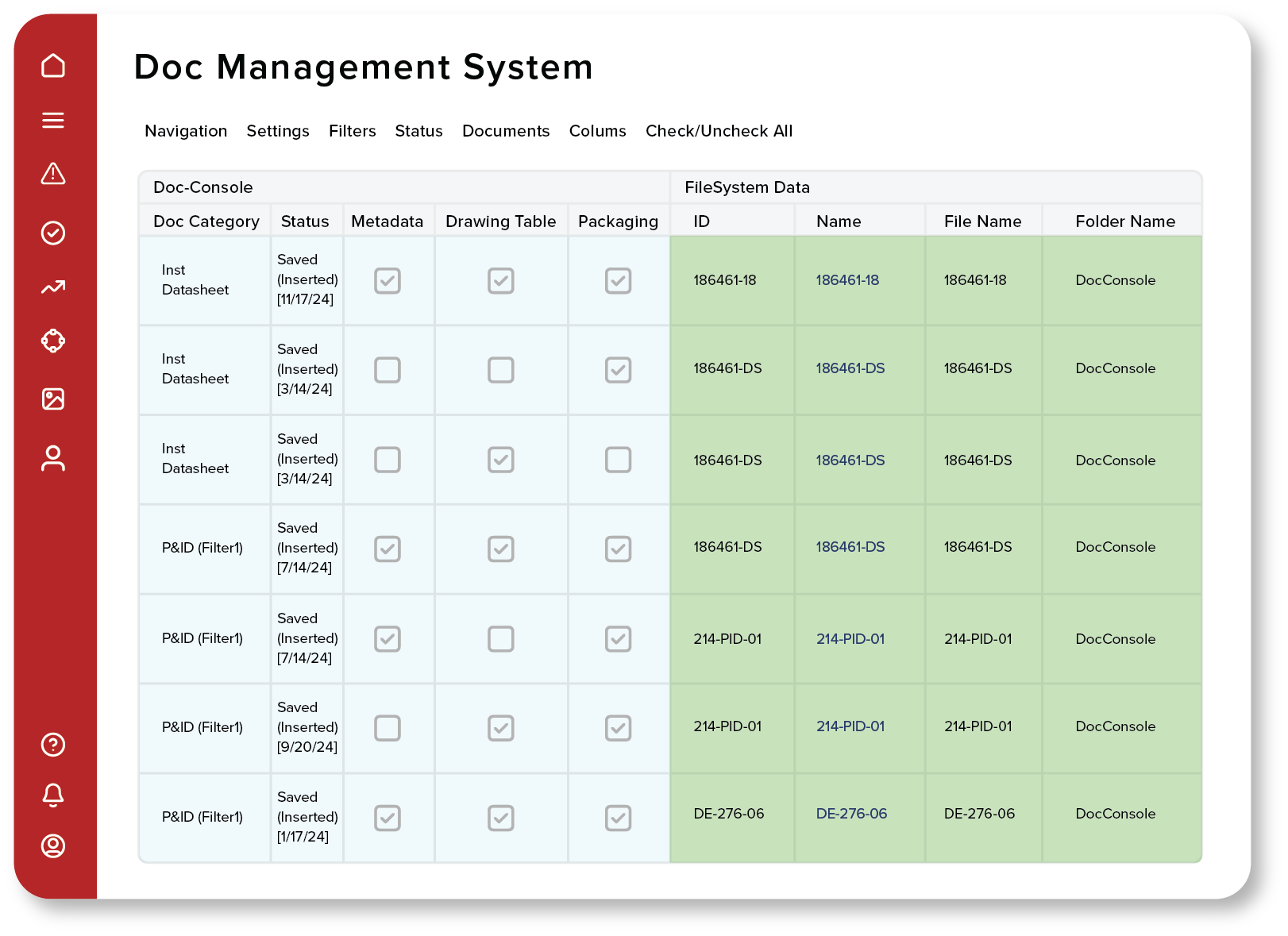Click the user profile icon in sidebar
The image size is (1288, 936).
[x=53, y=458]
